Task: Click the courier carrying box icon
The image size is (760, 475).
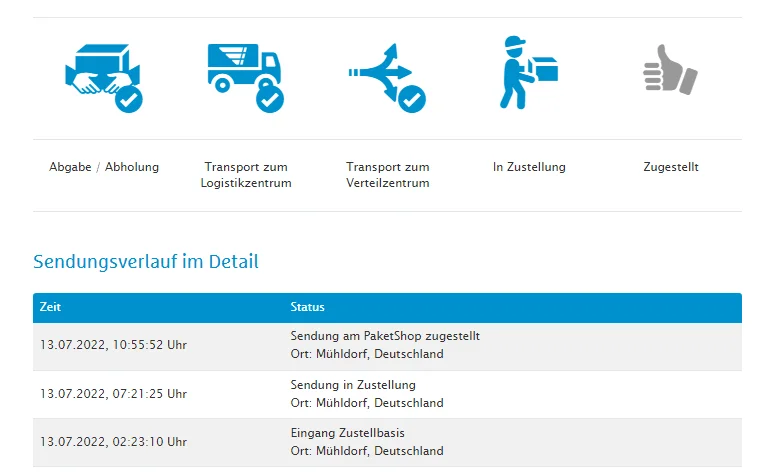Action: coord(528,72)
